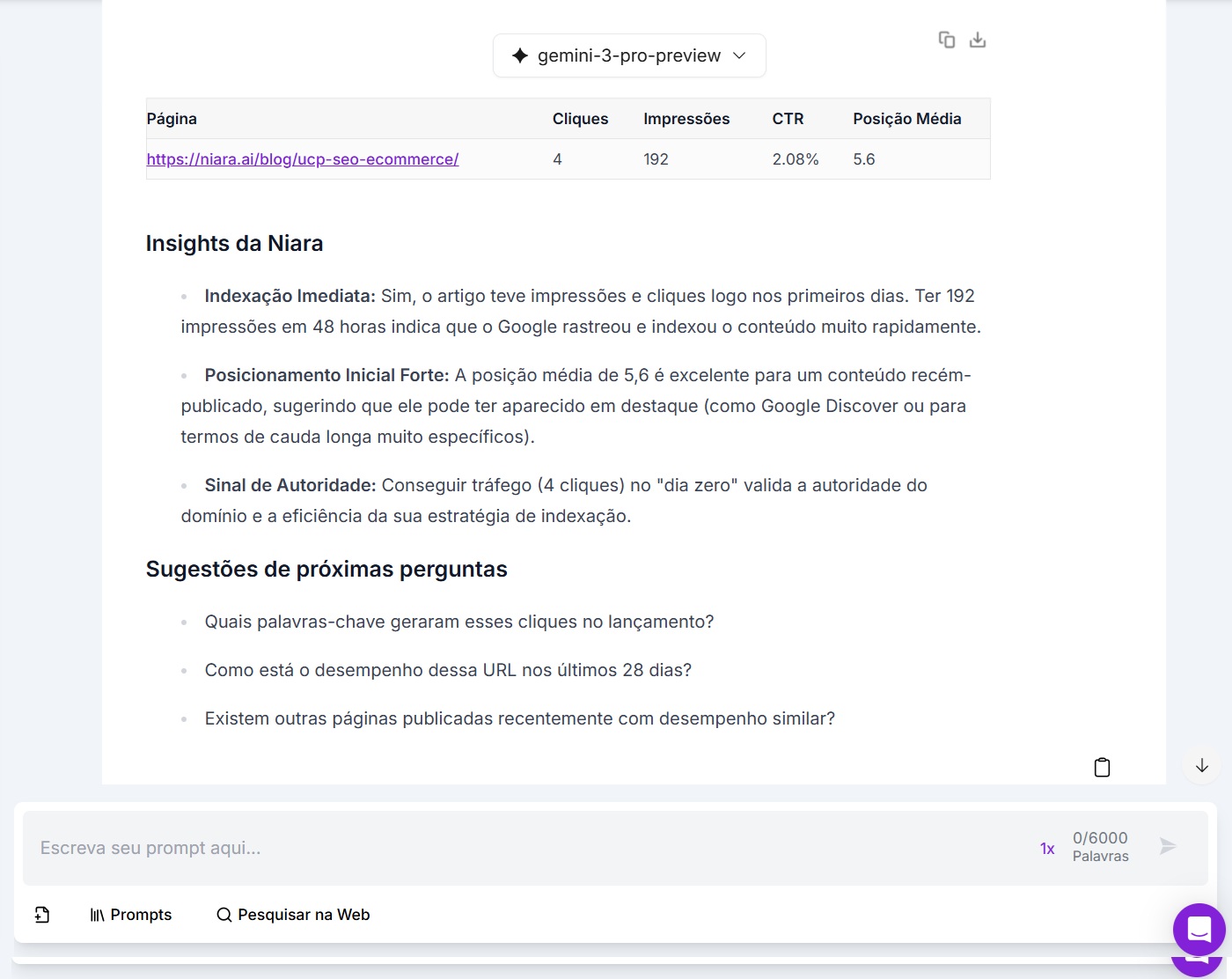Focus the 'Escreva seu prompt aqui' input field

(x=528, y=849)
